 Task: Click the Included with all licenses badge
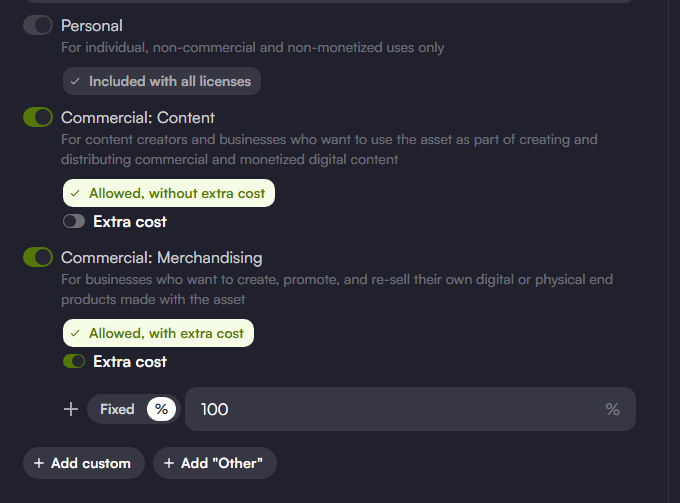tap(162, 81)
